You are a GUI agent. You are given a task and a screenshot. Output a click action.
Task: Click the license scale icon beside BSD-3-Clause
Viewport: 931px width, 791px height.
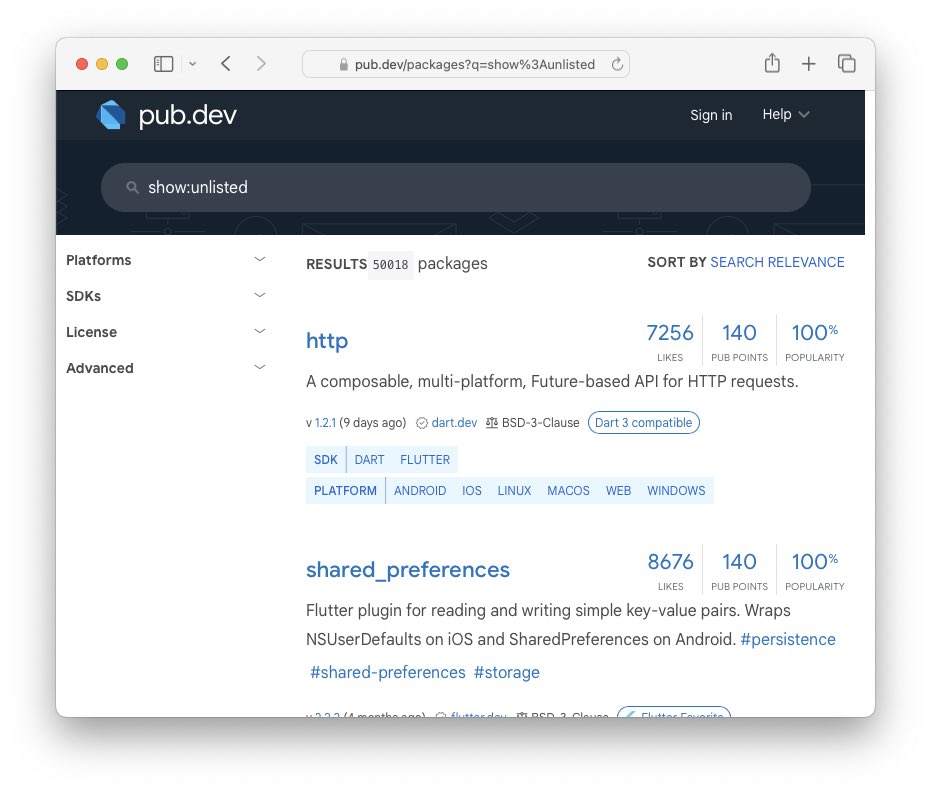pos(492,423)
